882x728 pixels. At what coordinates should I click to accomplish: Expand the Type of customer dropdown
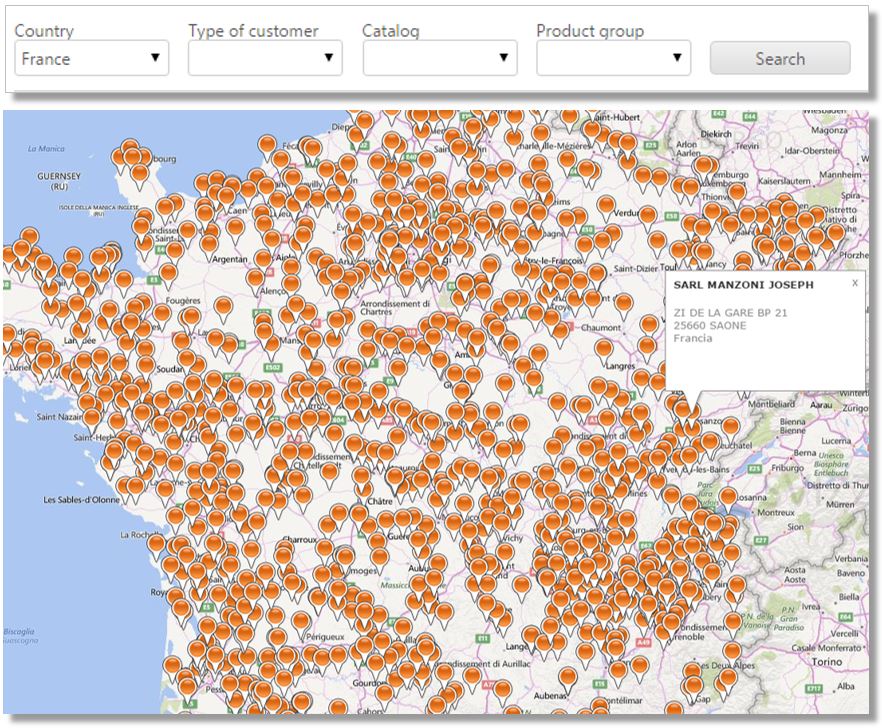[x=265, y=58]
